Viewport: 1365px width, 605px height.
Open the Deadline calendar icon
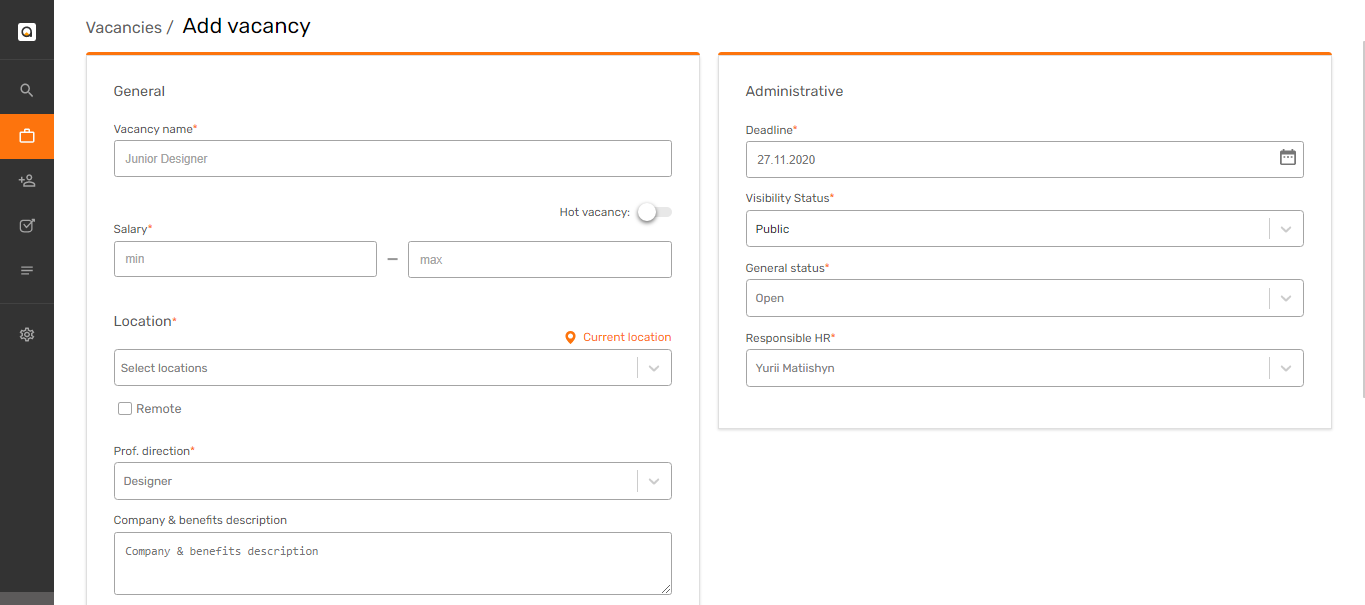(1288, 158)
